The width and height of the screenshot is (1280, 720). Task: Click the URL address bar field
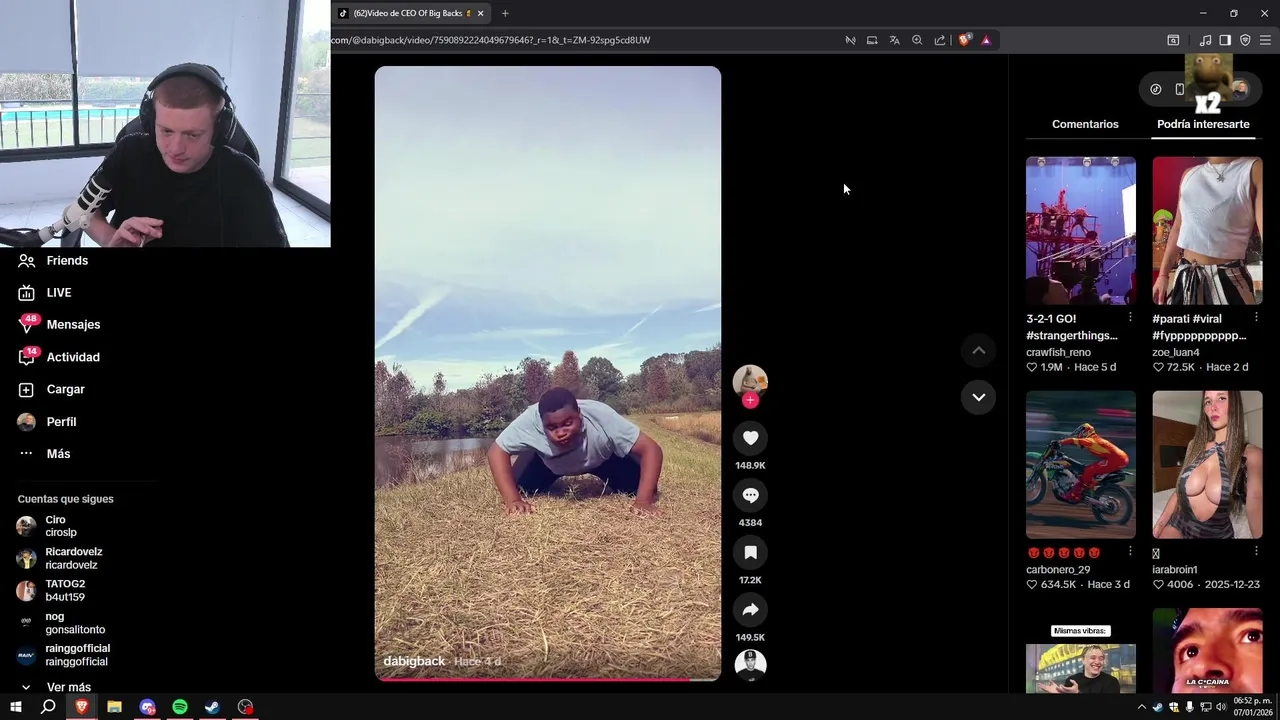pos(585,40)
